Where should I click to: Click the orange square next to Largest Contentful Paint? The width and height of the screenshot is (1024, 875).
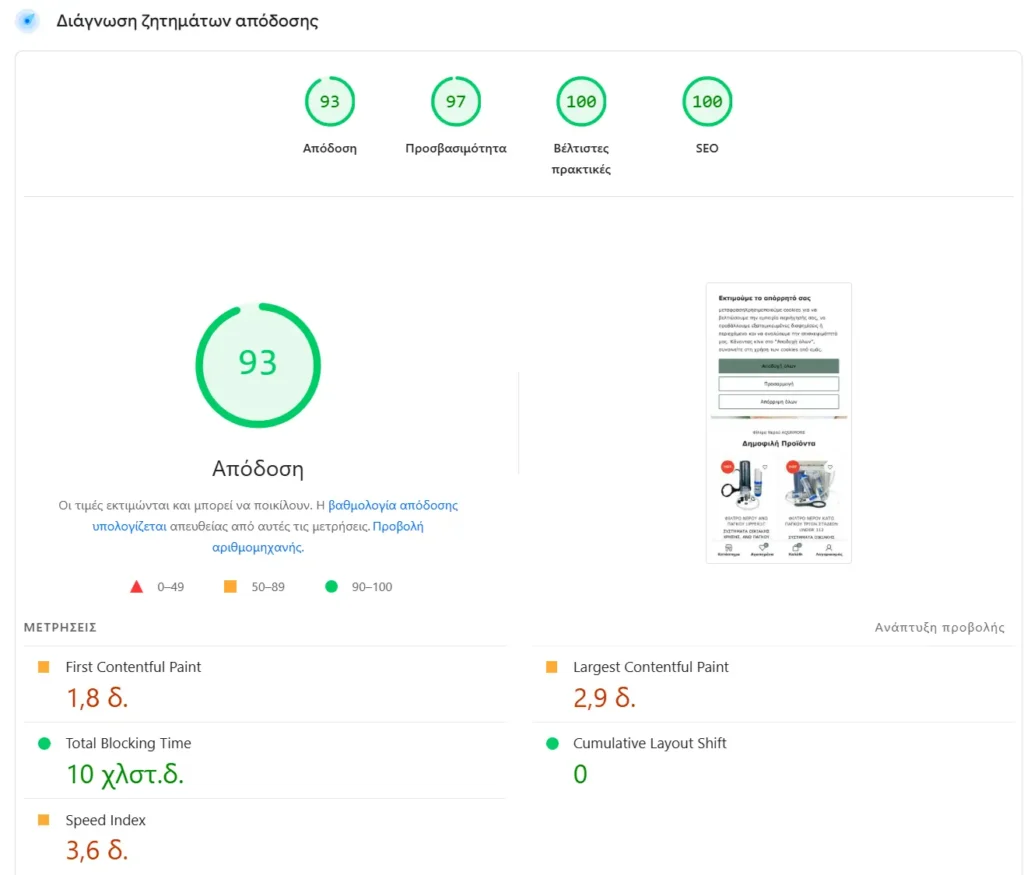(x=552, y=667)
